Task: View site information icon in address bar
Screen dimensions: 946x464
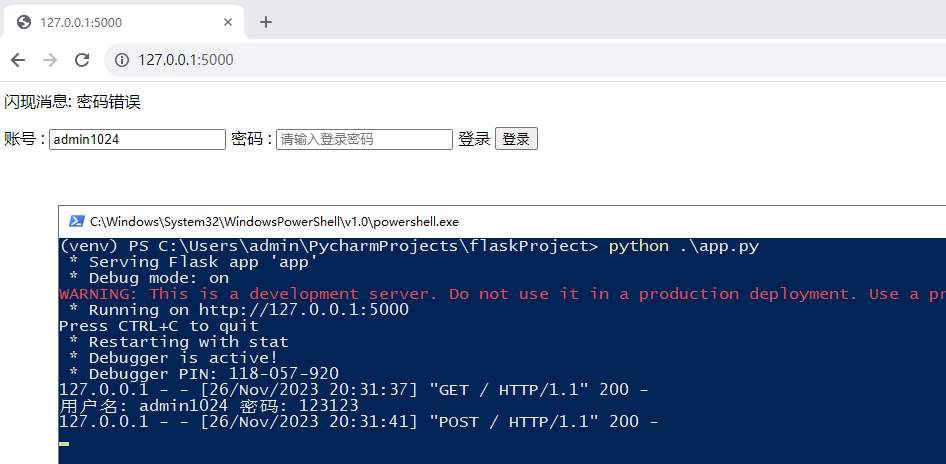Action: (x=122, y=60)
